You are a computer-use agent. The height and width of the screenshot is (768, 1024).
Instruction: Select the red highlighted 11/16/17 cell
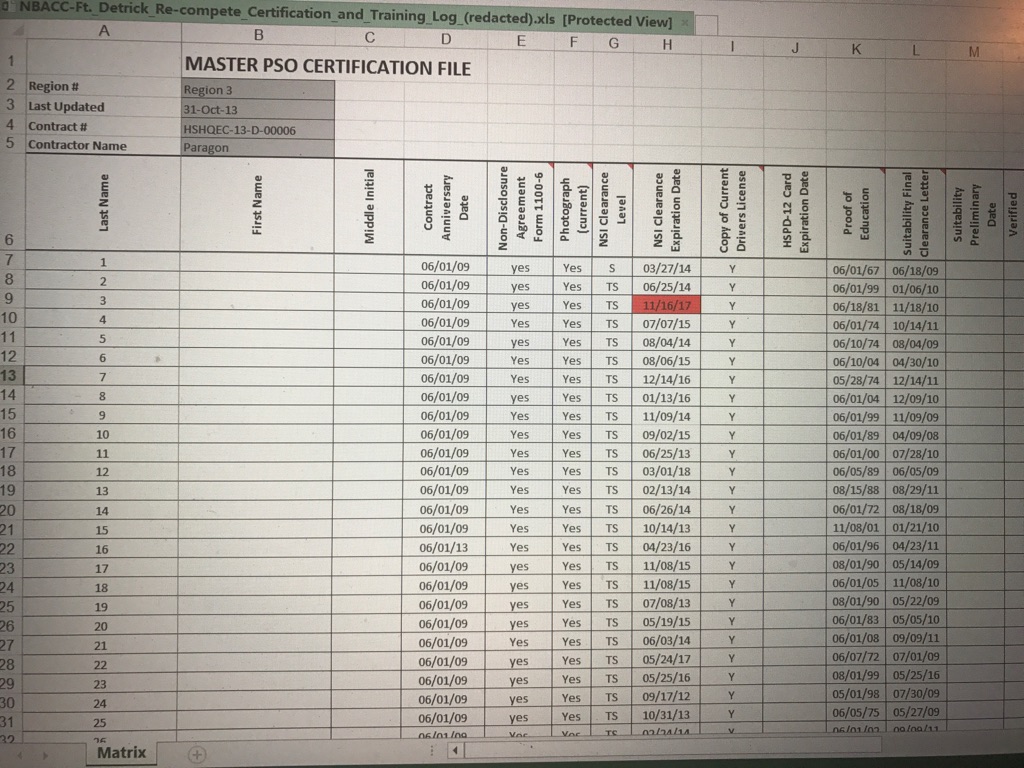[x=667, y=305]
